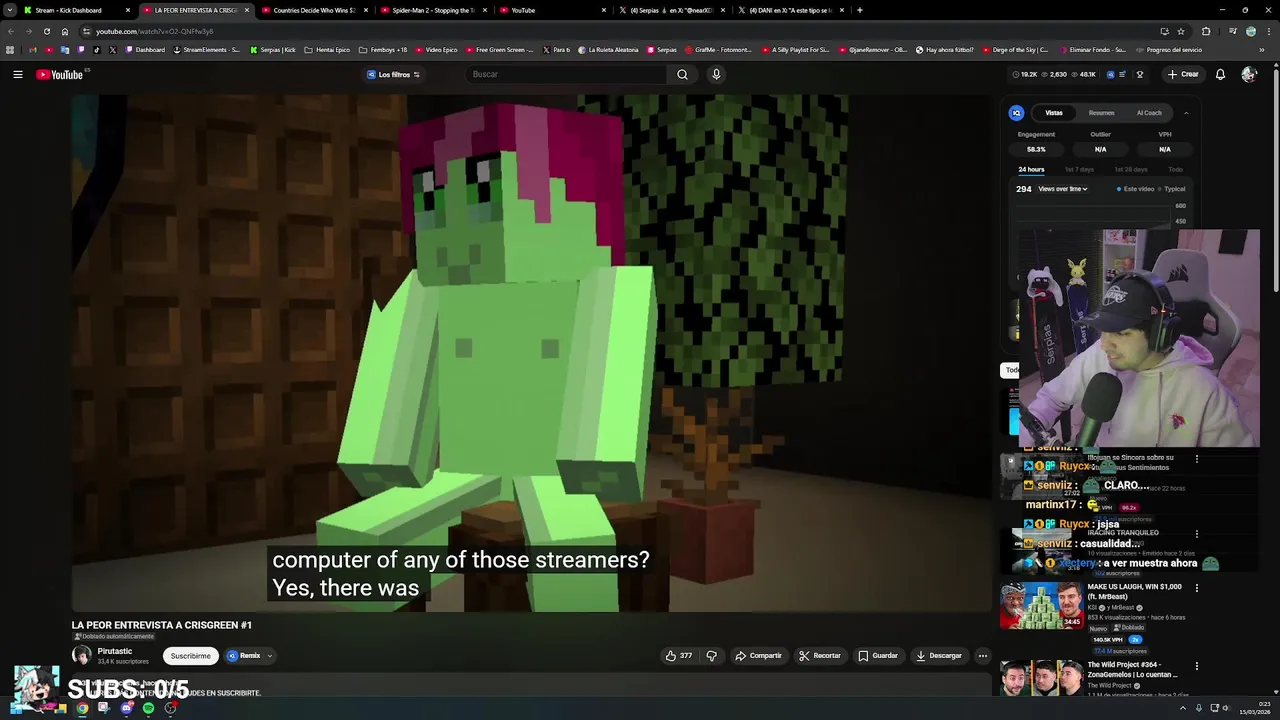The height and width of the screenshot is (720, 1280).
Task: Click the Remix button
Action: (x=243, y=656)
